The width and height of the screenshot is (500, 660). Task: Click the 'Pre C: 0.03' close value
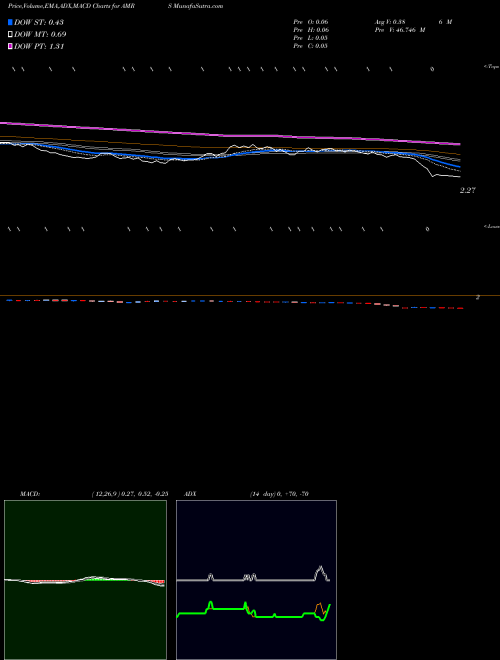[311, 46]
